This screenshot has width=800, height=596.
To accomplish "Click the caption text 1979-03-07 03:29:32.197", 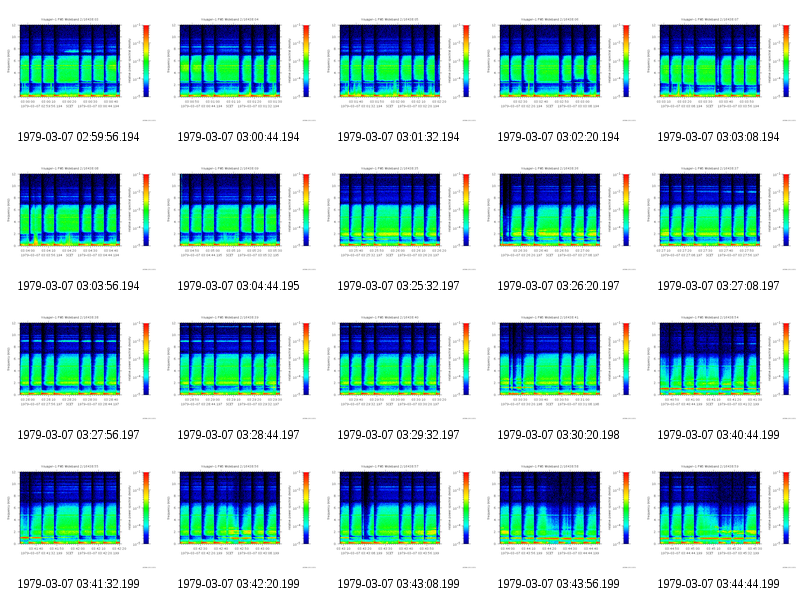I will click(x=398, y=435).
